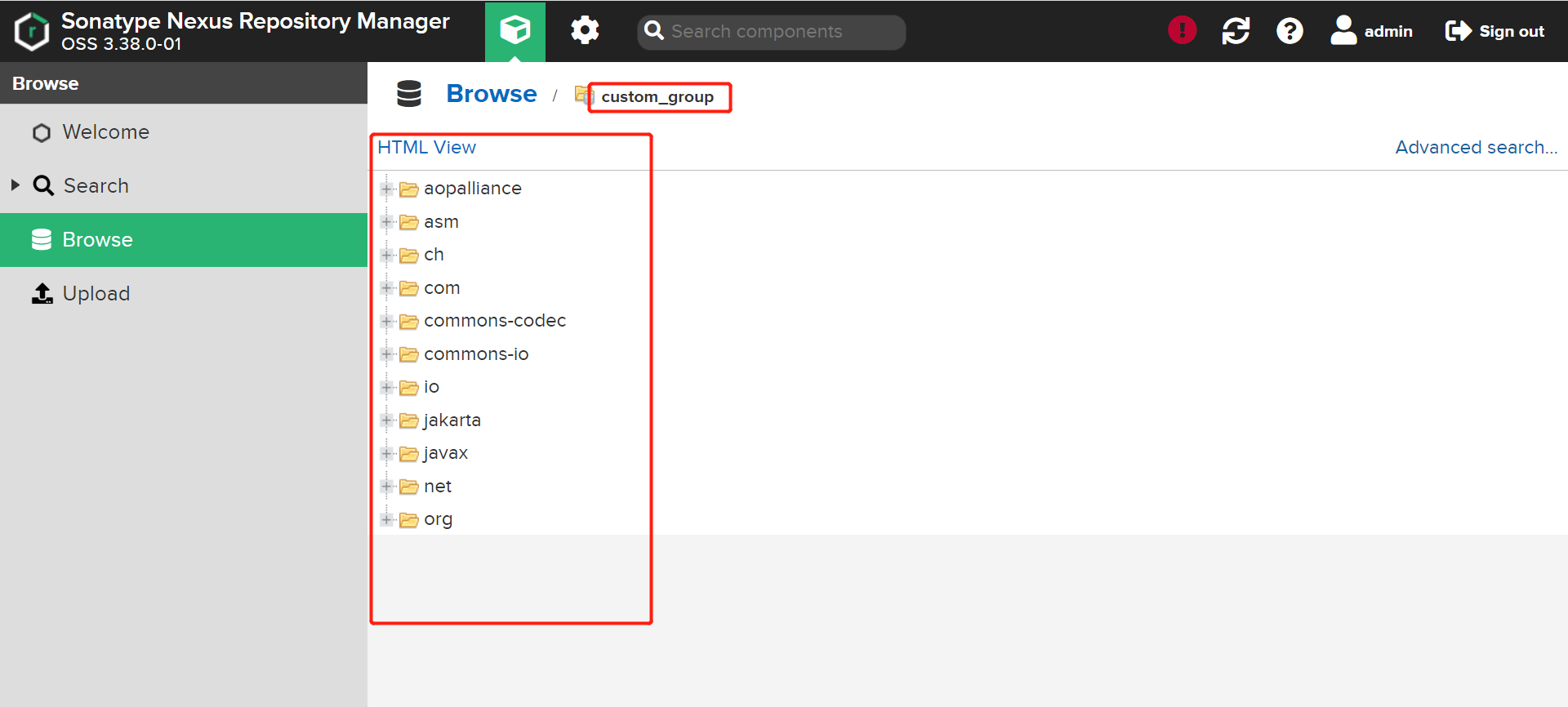
Task: Click the net folder icon
Action: [408, 487]
